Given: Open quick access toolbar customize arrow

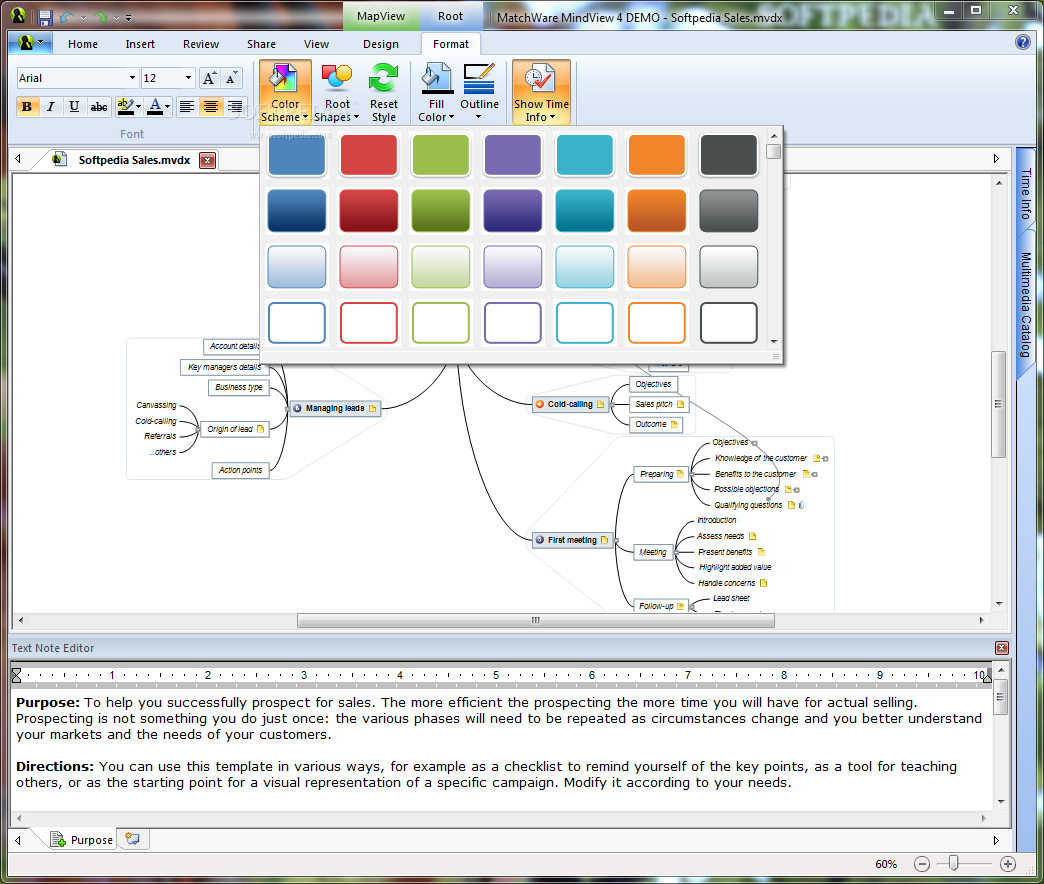Looking at the screenshot, I should point(129,18).
